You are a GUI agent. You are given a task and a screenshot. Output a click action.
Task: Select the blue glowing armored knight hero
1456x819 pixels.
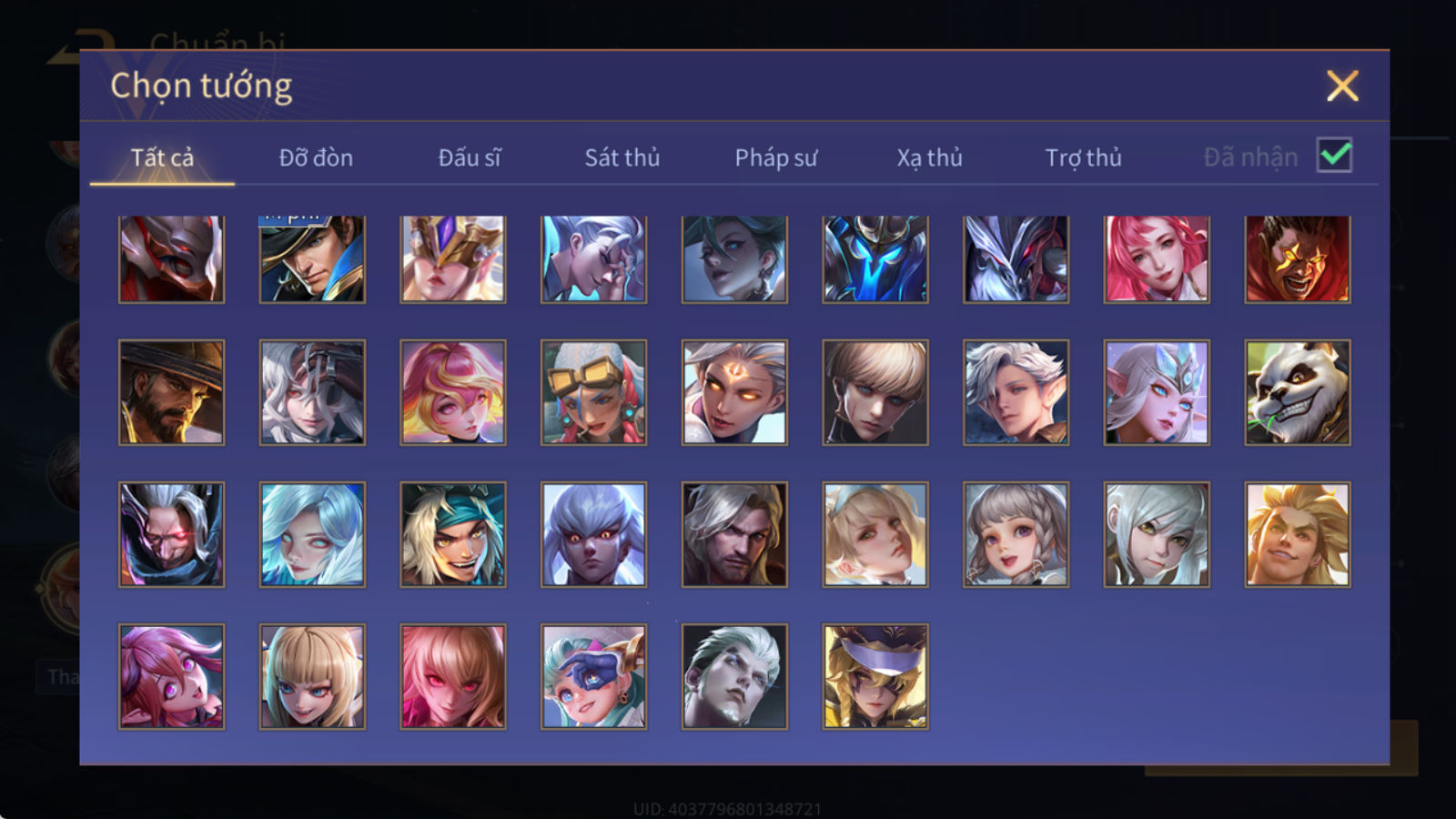(875, 258)
